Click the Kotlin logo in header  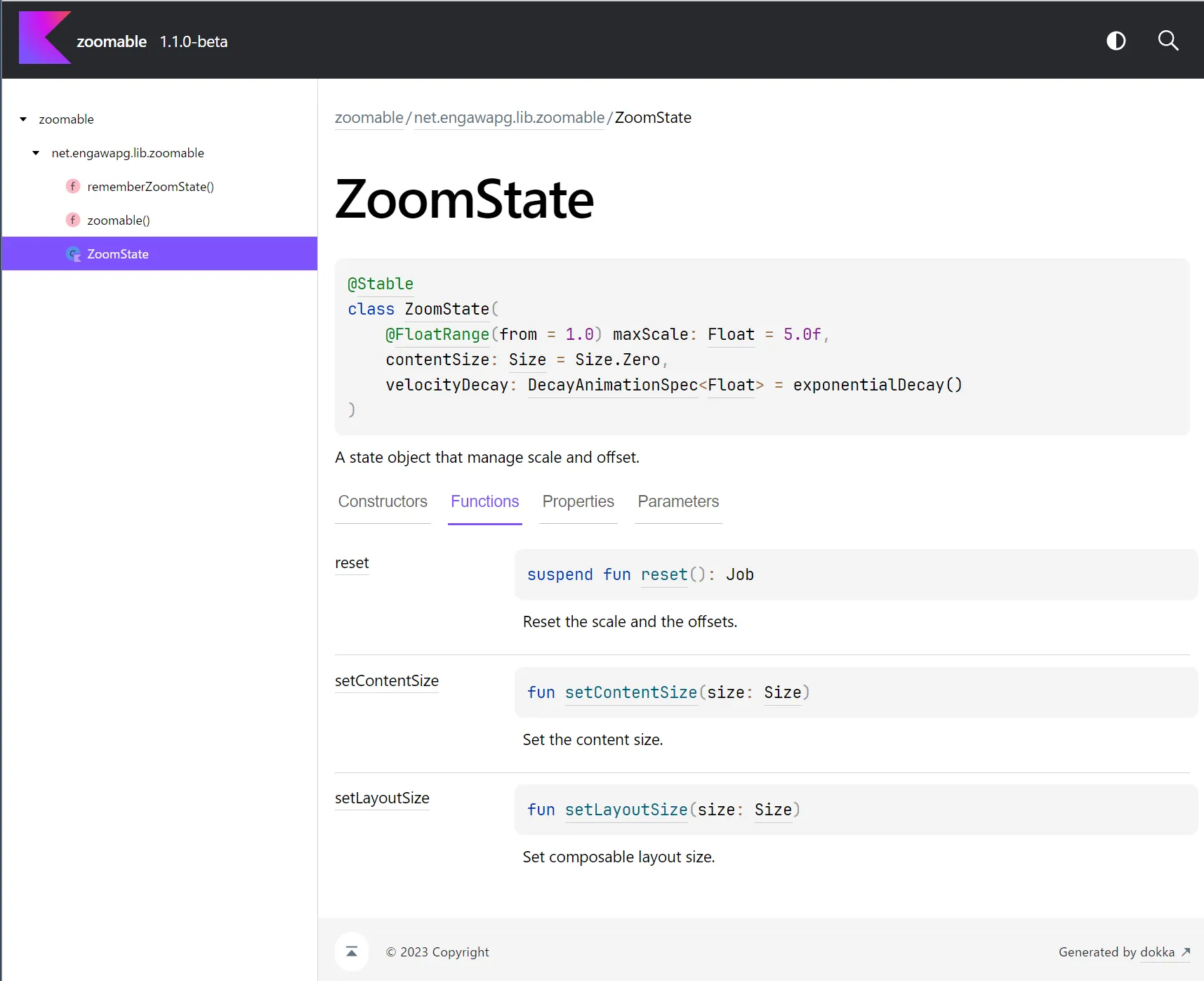pyautogui.click(x=44, y=39)
